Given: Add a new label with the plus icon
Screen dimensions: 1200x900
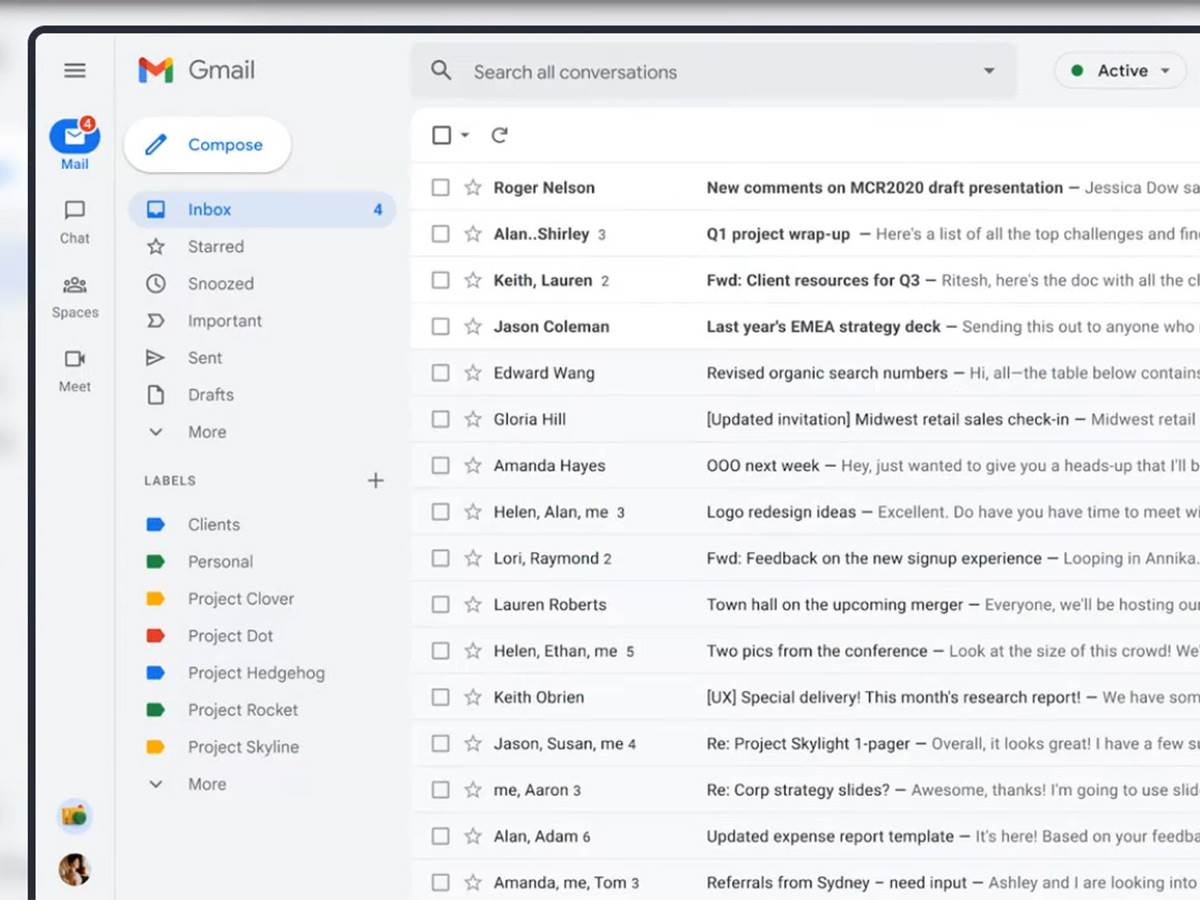Looking at the screenshot, I should (x=375, y=481).
